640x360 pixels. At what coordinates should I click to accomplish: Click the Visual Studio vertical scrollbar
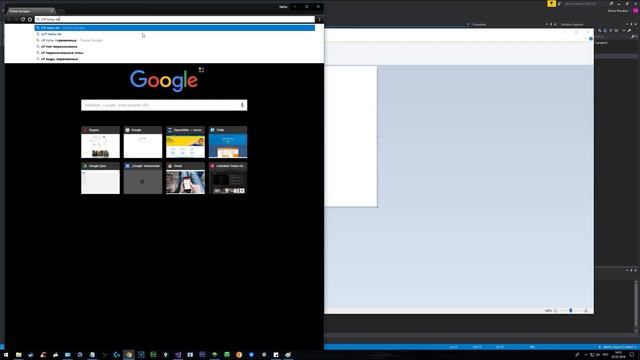pyautogui.click(x=636, y=306)
